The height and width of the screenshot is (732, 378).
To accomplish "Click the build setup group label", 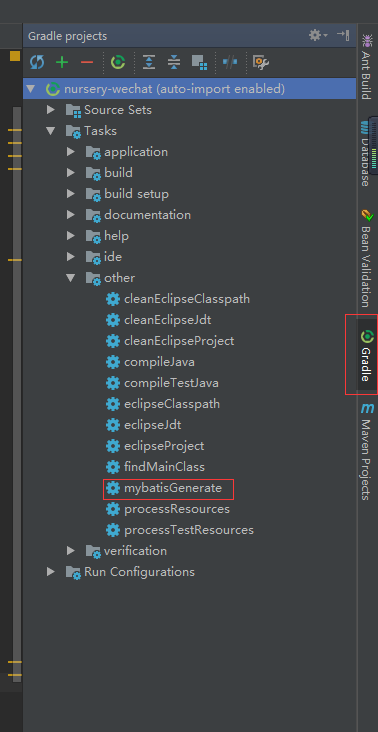I will pyautogui.click(x=136, y=194).
